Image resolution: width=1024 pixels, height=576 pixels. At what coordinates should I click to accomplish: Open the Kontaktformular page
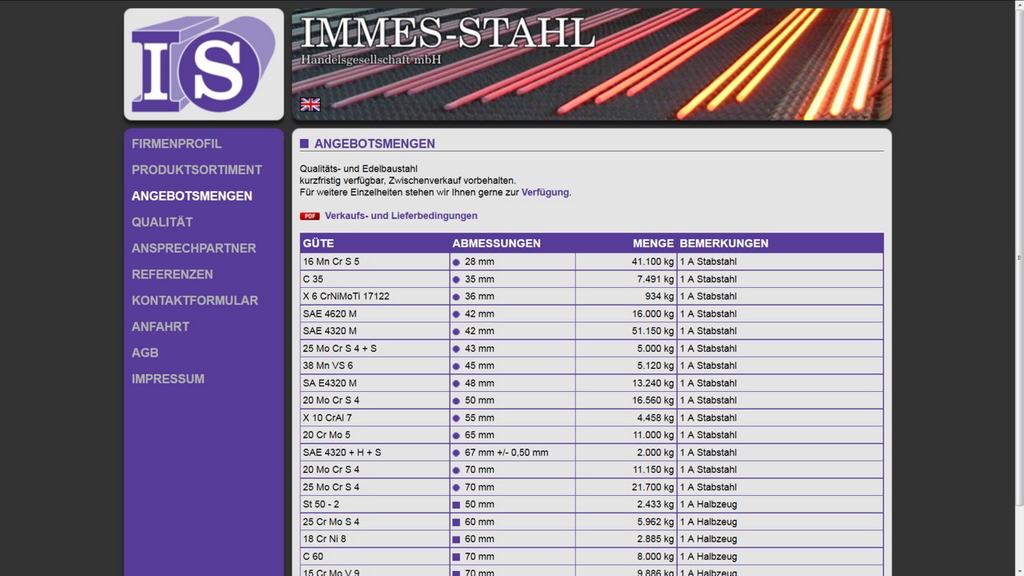tap(195, 300)
